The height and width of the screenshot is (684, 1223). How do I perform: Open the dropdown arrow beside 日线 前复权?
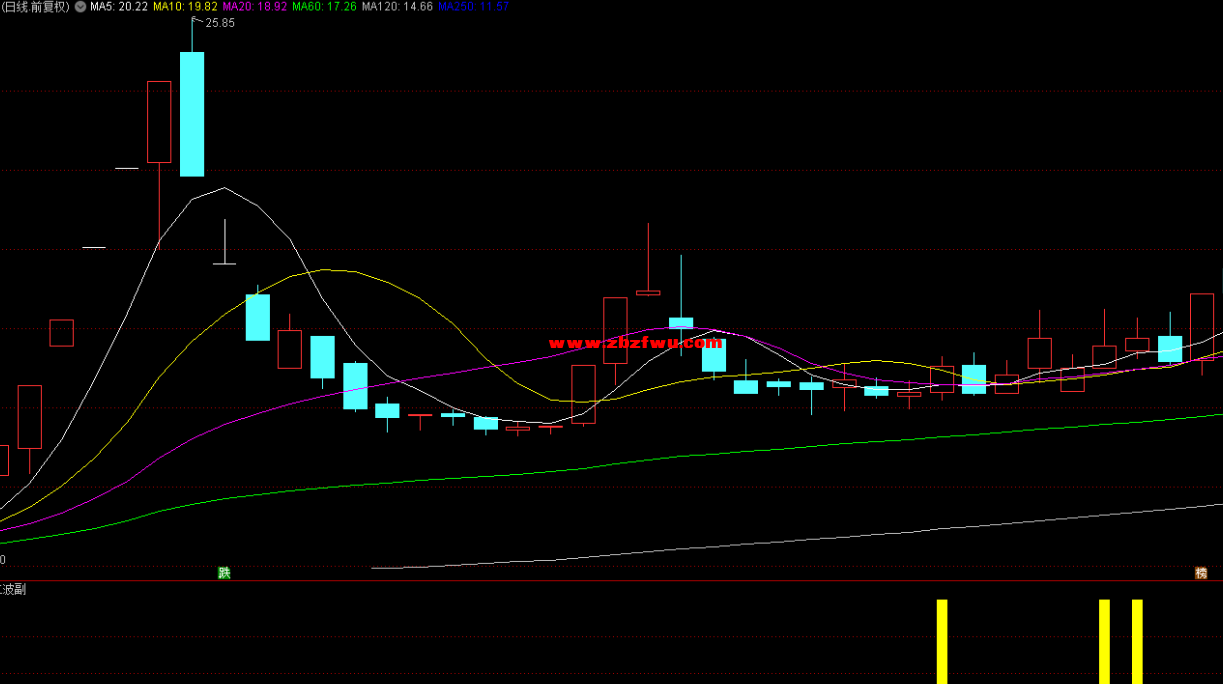click(x=80, y=7)
